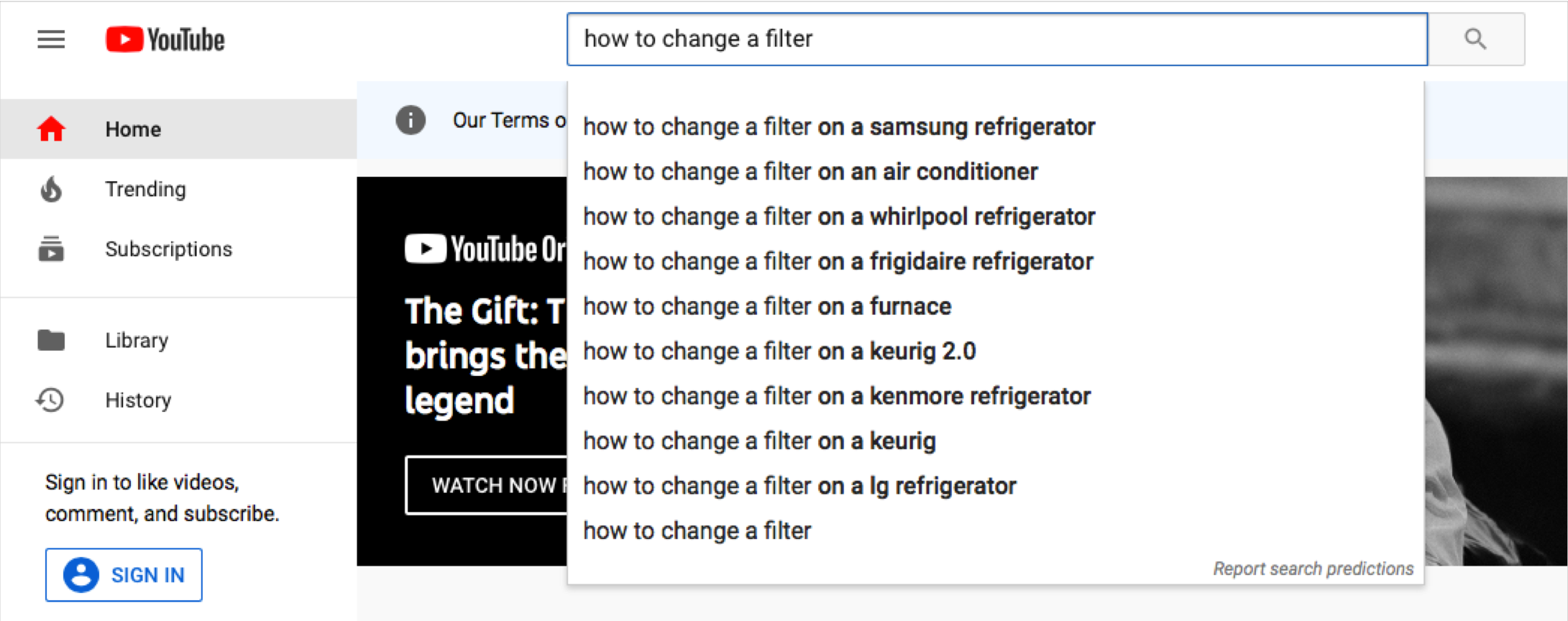Click the Report search predictions link

tap(1313, 569)
